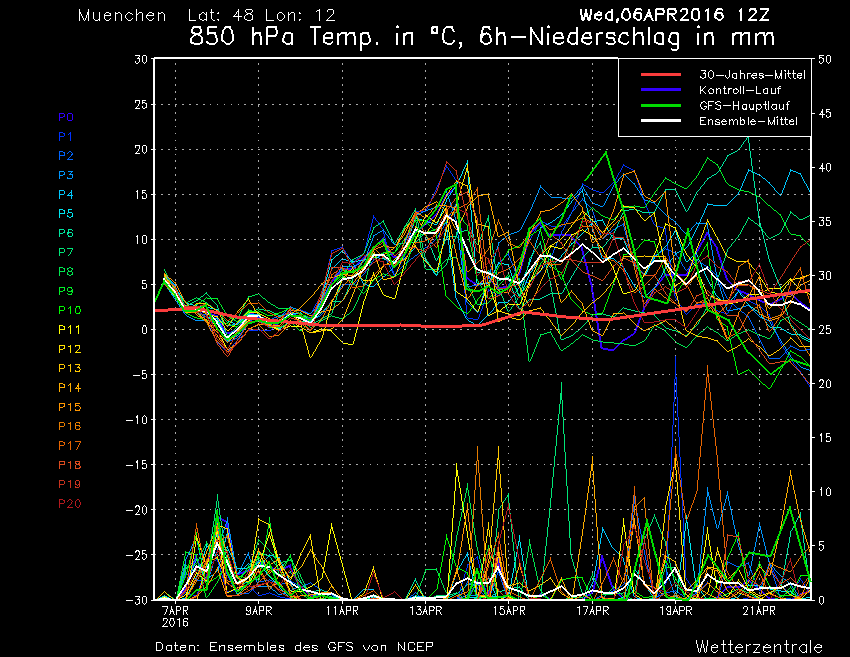This screenshot has width=850, height=657.
Task: Click the P2 ensemble member label
Action: point(66,156)
